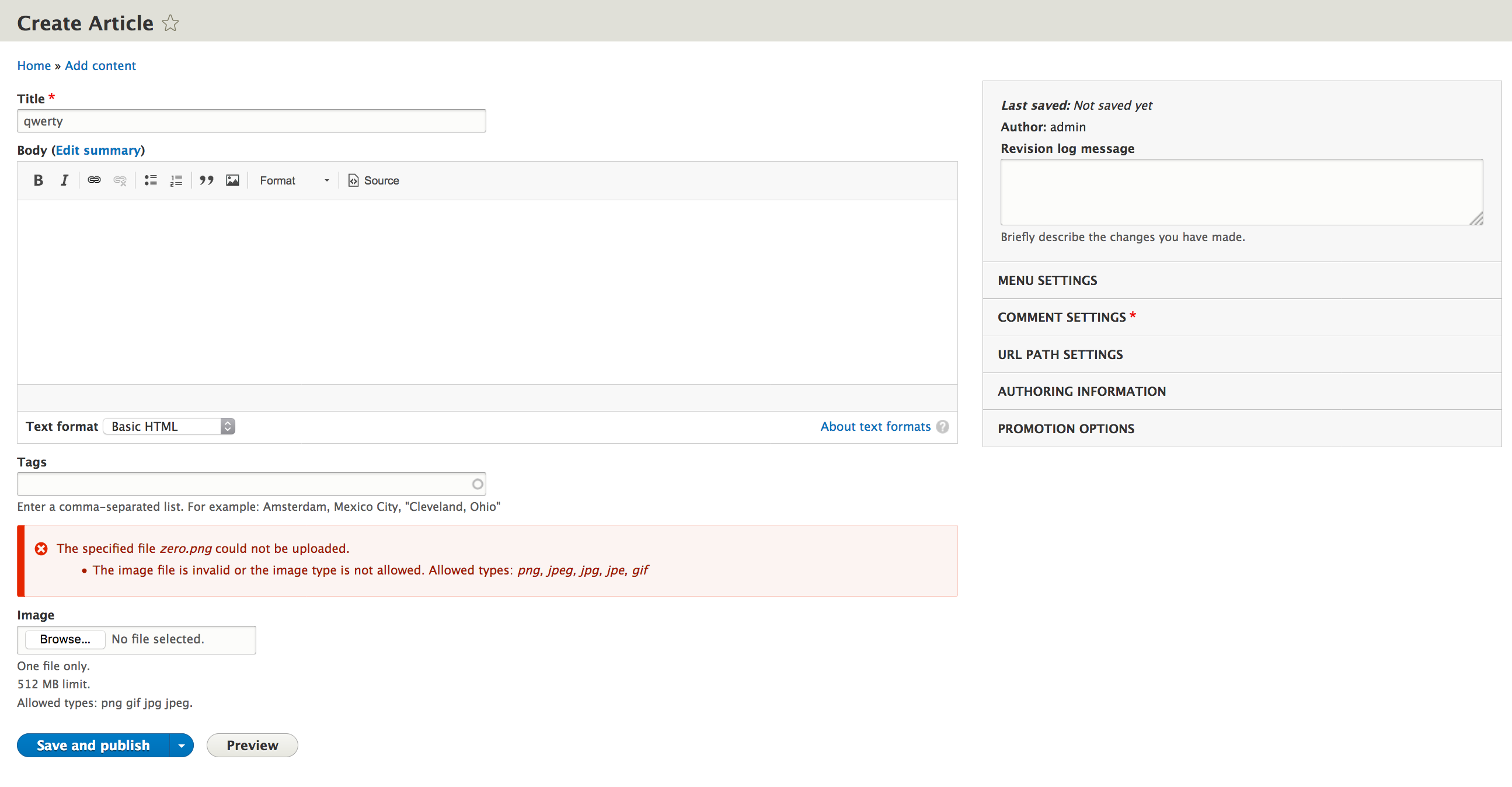Screen dimensions: 1512x787
Task: Open the insert link tool
Action: click(x=93, y=180)
